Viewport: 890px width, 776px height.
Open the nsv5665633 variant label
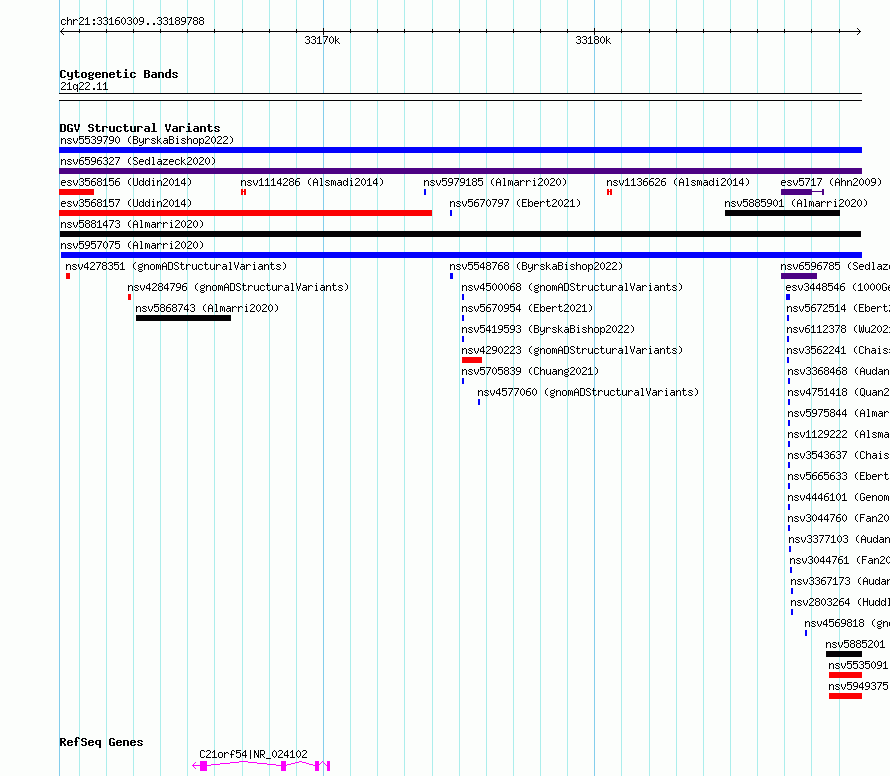[838, 476]
